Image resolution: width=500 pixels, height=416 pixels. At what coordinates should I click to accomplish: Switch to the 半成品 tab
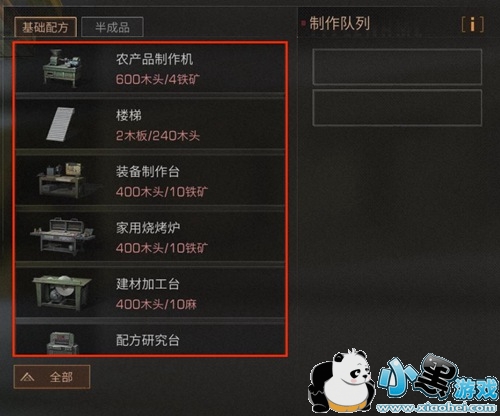point(112,27)
